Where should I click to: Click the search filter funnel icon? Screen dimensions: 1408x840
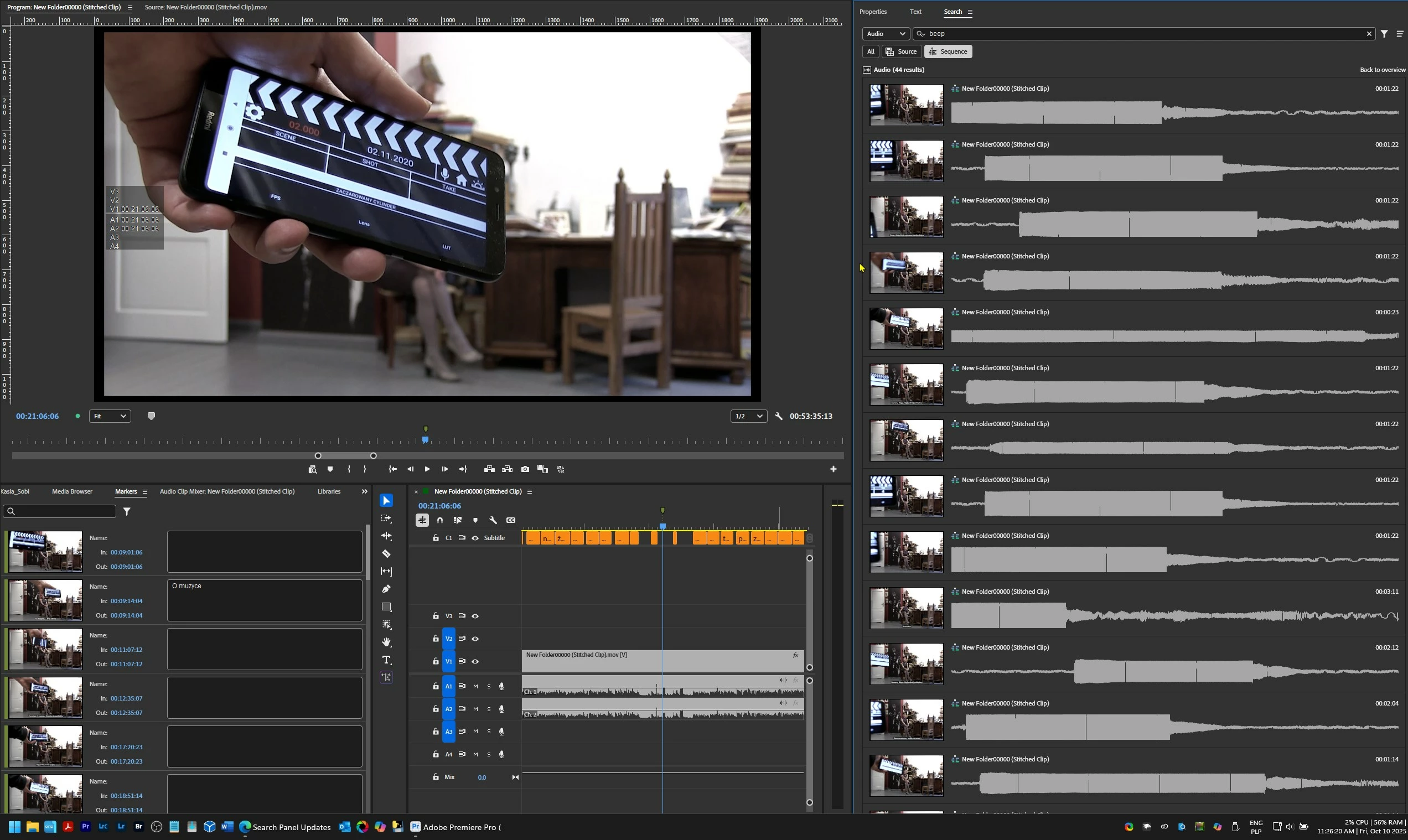point(1384,34)
